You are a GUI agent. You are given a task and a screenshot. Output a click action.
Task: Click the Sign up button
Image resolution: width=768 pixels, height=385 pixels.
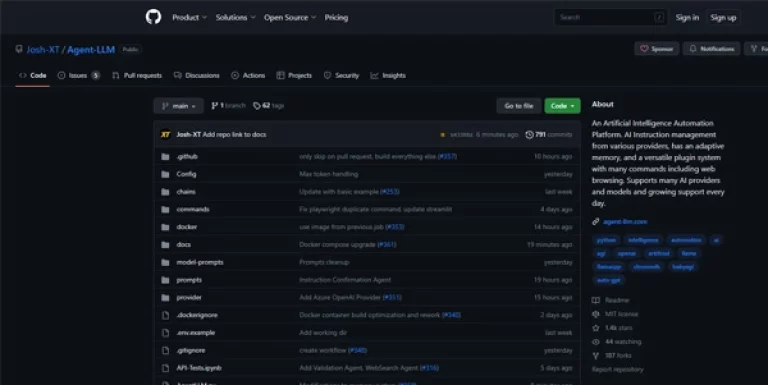coord(723,18)
